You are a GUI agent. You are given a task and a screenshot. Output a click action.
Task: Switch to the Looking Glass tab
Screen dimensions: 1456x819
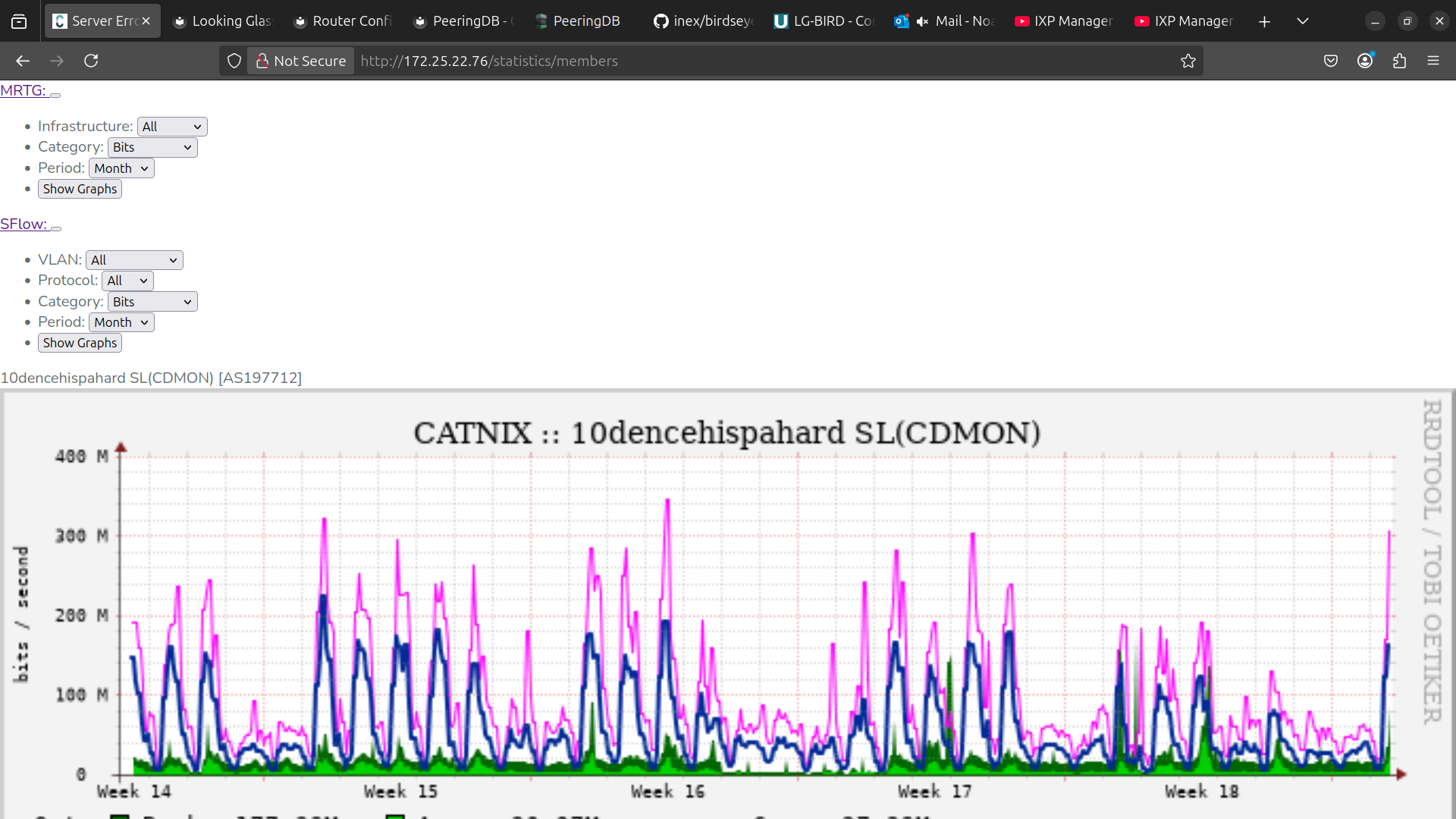pos(223,21)
